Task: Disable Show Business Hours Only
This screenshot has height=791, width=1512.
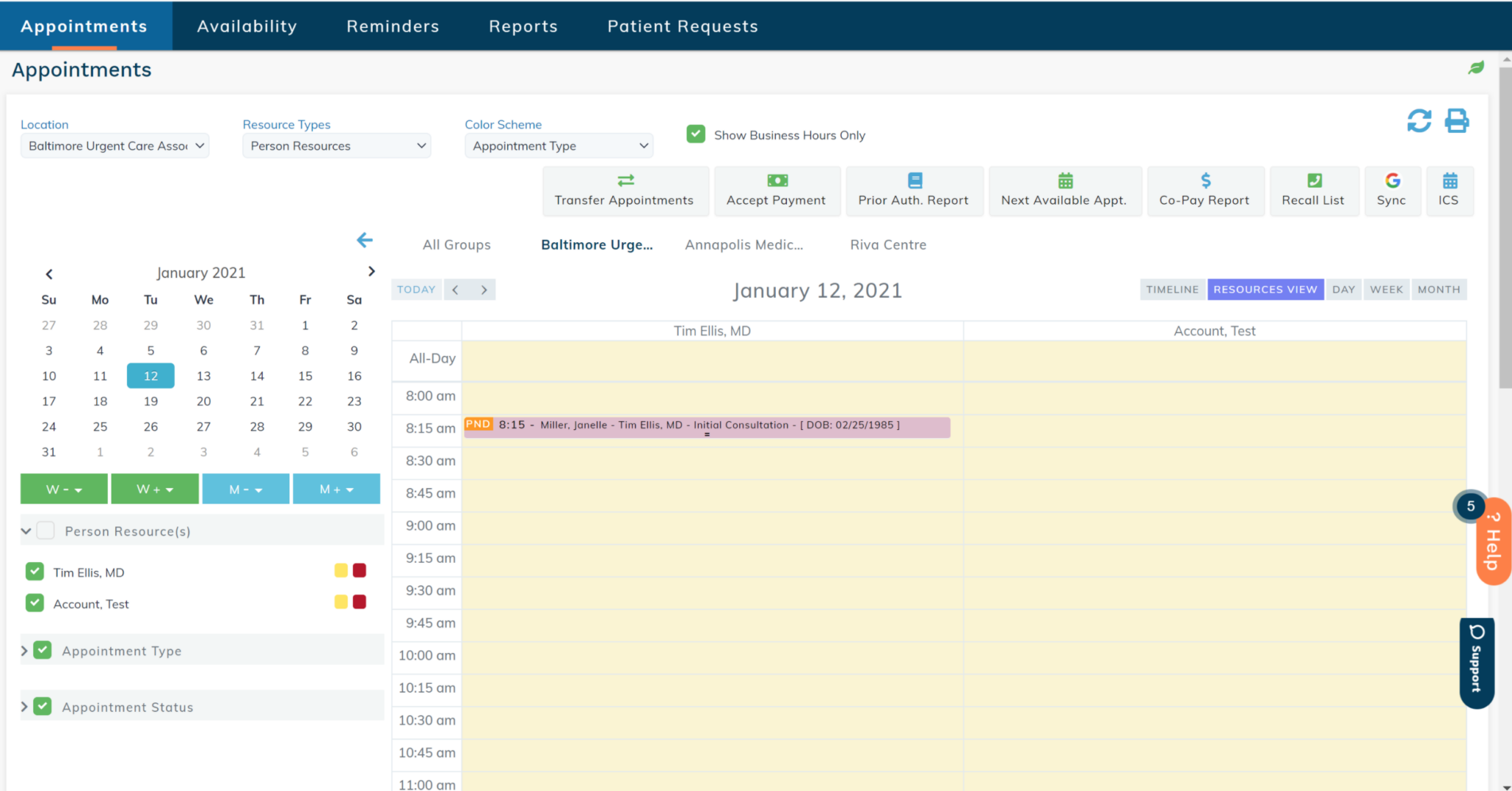Action: 695,134
